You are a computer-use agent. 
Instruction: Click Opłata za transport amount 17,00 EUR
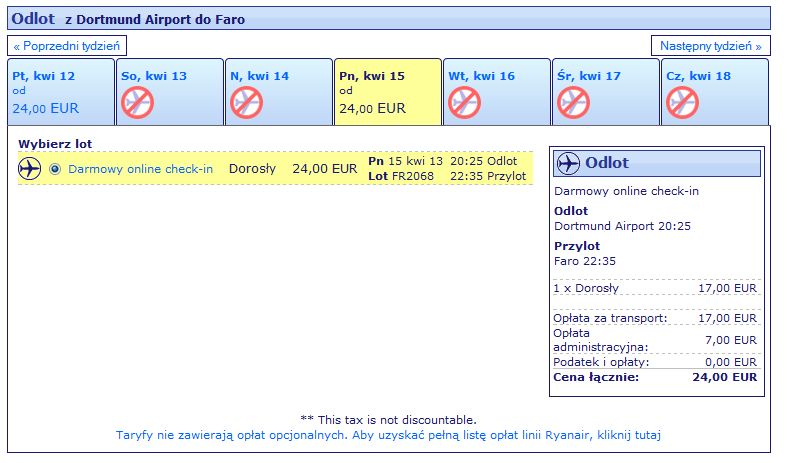[727, 318]
